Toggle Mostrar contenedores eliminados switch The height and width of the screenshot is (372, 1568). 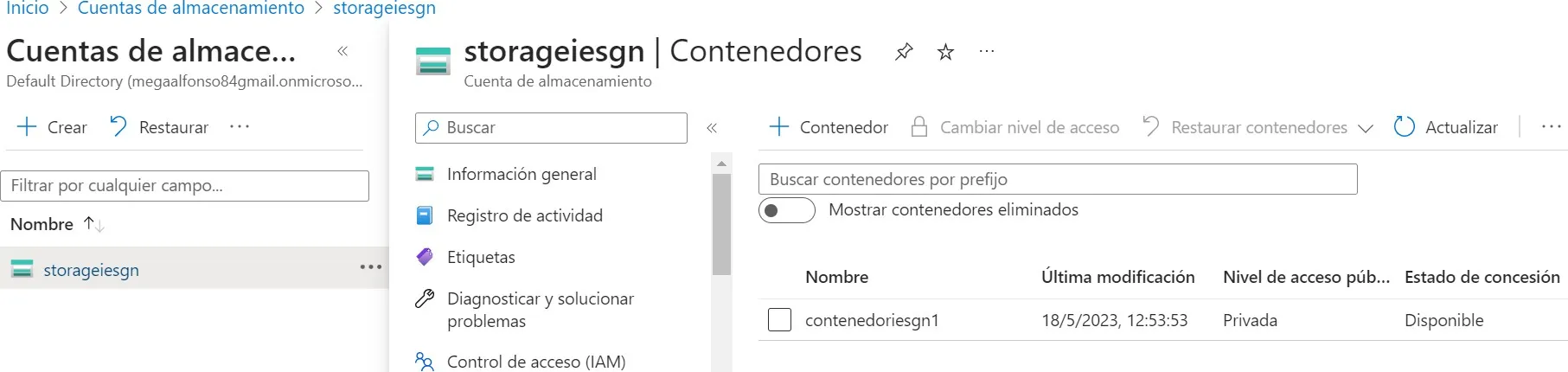786,210
